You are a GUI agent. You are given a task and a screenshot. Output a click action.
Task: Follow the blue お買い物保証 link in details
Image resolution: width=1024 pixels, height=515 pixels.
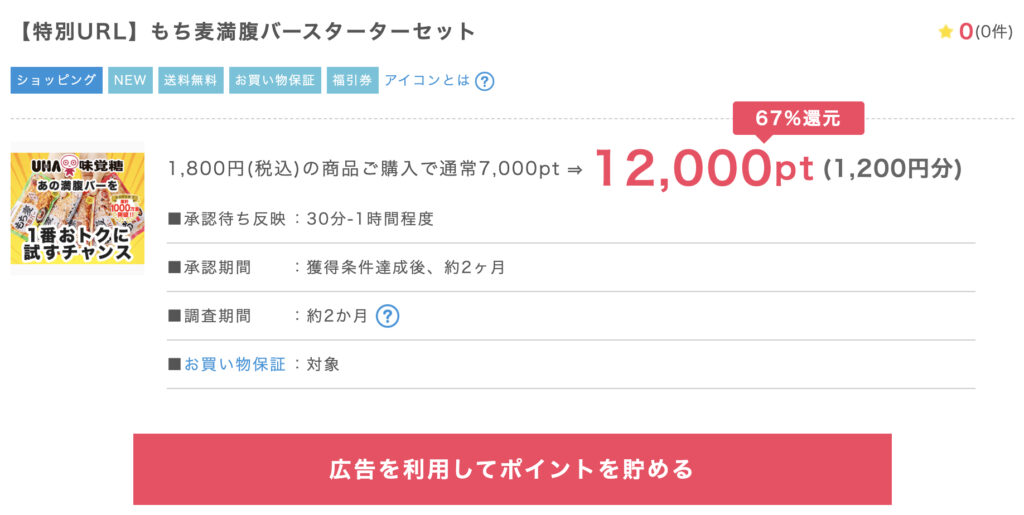click(x=234, y=364)
